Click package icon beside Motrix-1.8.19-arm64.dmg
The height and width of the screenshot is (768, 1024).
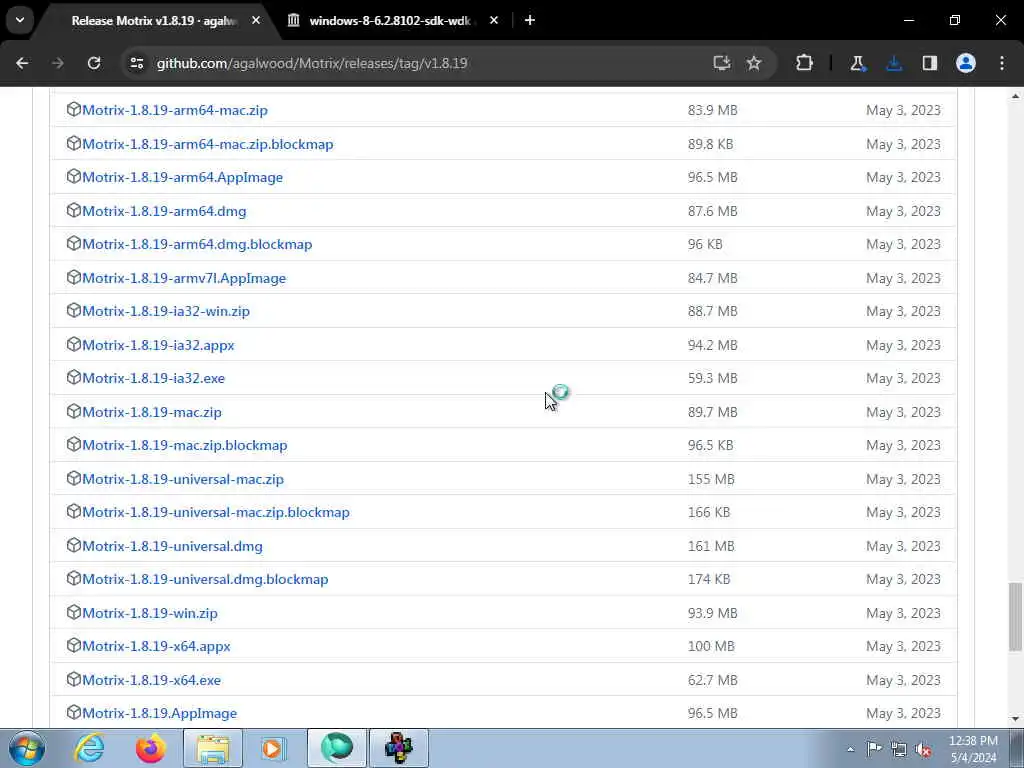coord(74,210)
